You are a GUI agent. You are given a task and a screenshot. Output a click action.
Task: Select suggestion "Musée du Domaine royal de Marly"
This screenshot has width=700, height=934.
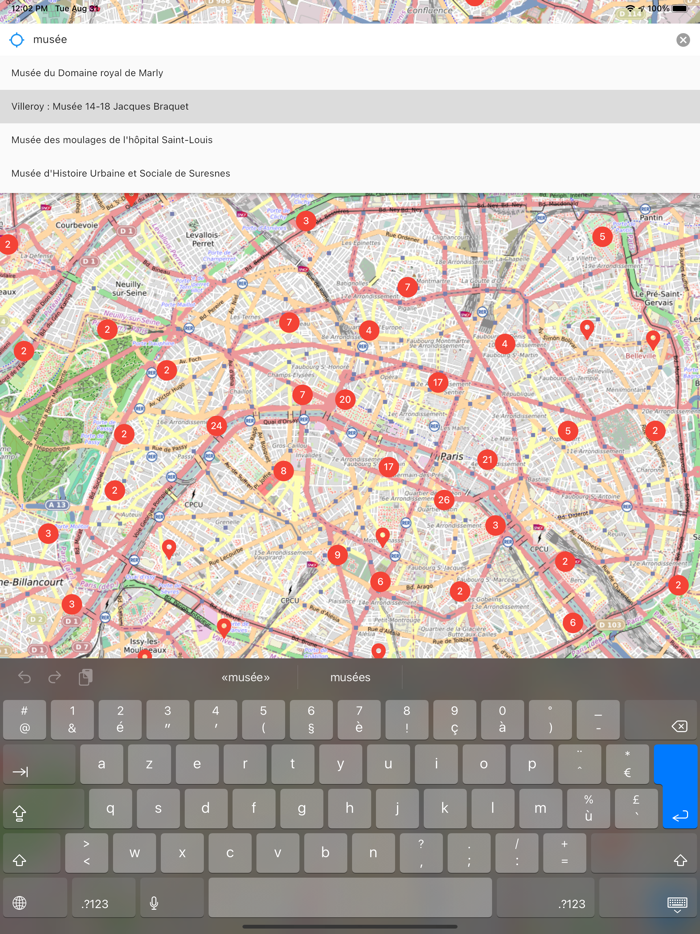(350, 73)
